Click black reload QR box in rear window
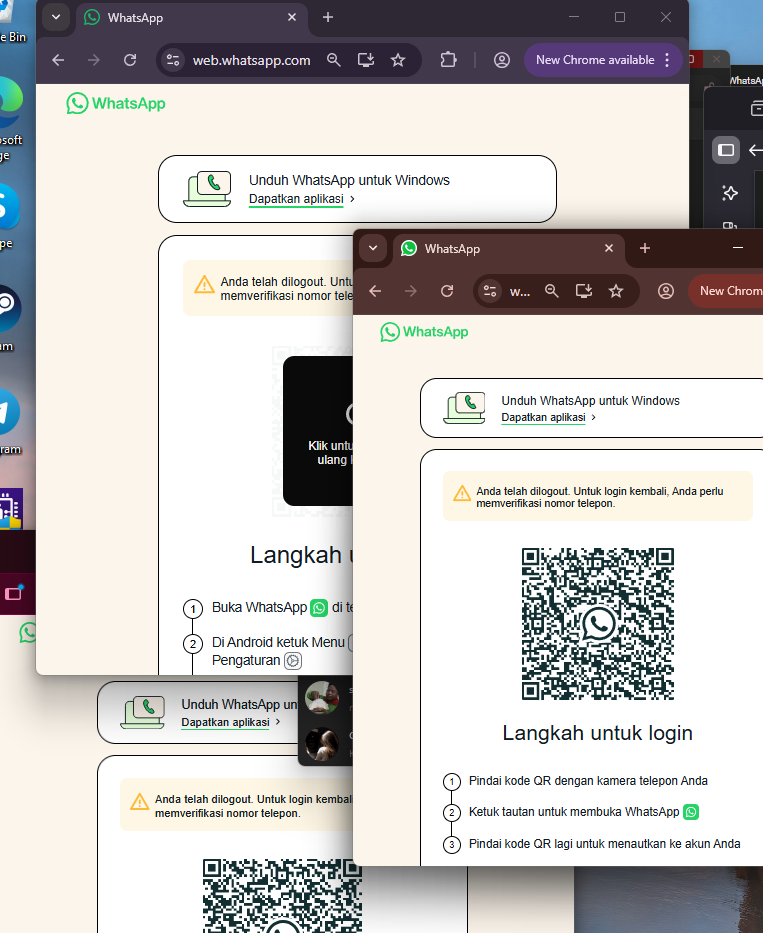 click(318, 431)
